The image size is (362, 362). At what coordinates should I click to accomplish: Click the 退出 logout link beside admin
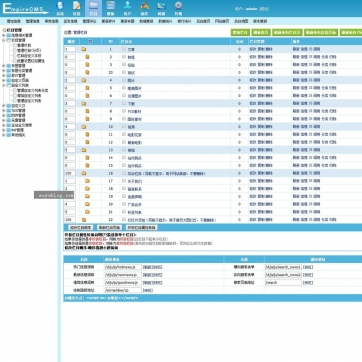[x=264, y=9]
